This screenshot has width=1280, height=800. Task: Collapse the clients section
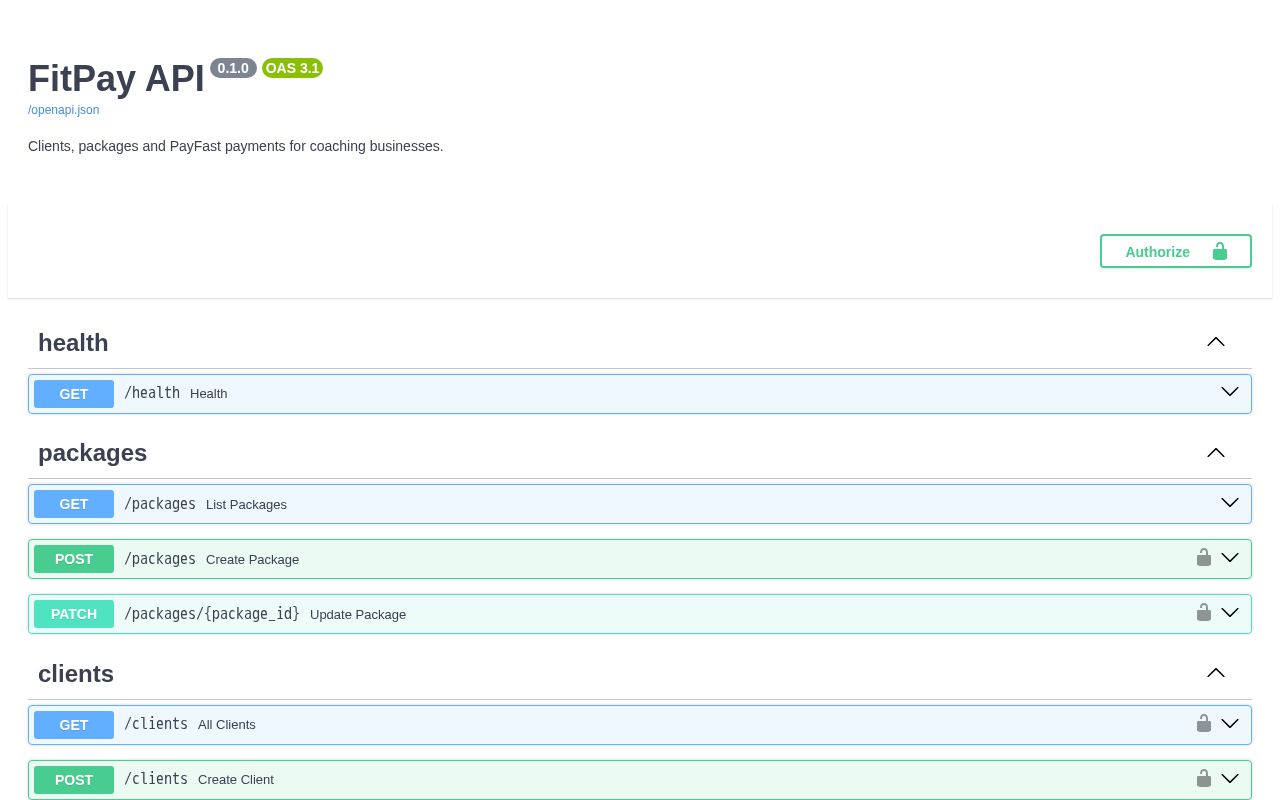click(1216, 673)
